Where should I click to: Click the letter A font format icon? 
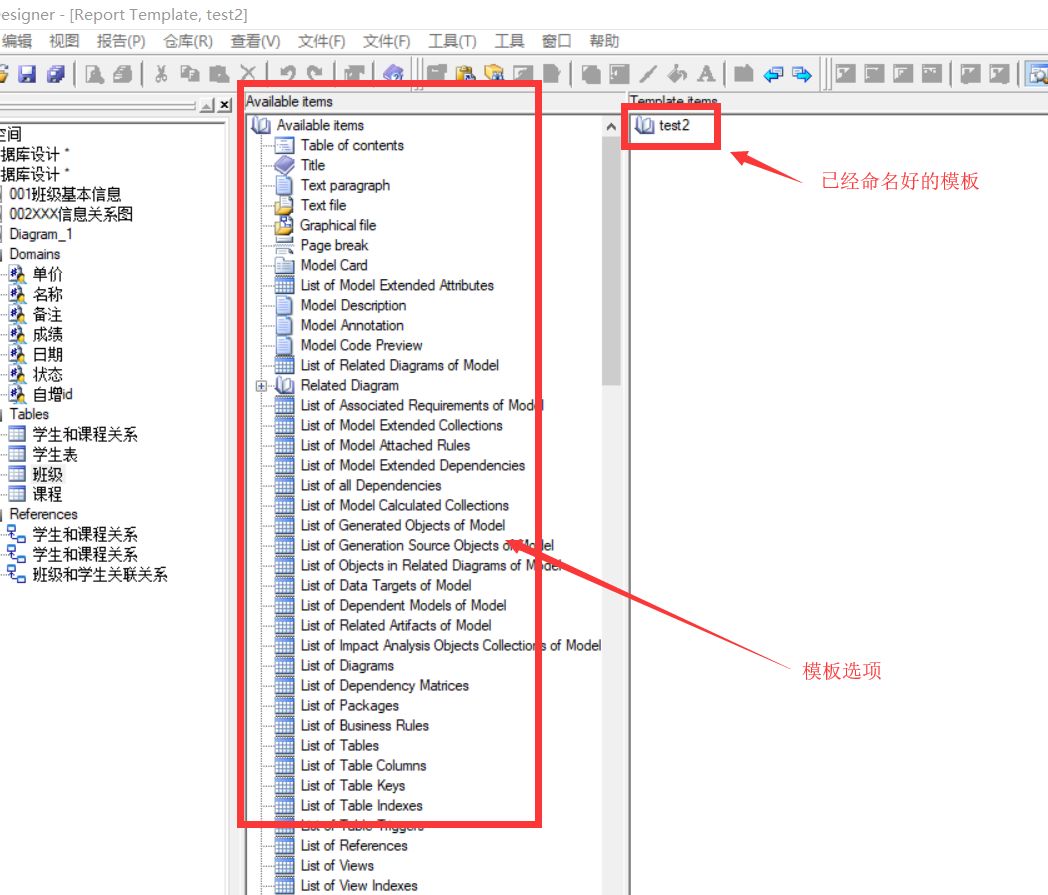point(706,74)
